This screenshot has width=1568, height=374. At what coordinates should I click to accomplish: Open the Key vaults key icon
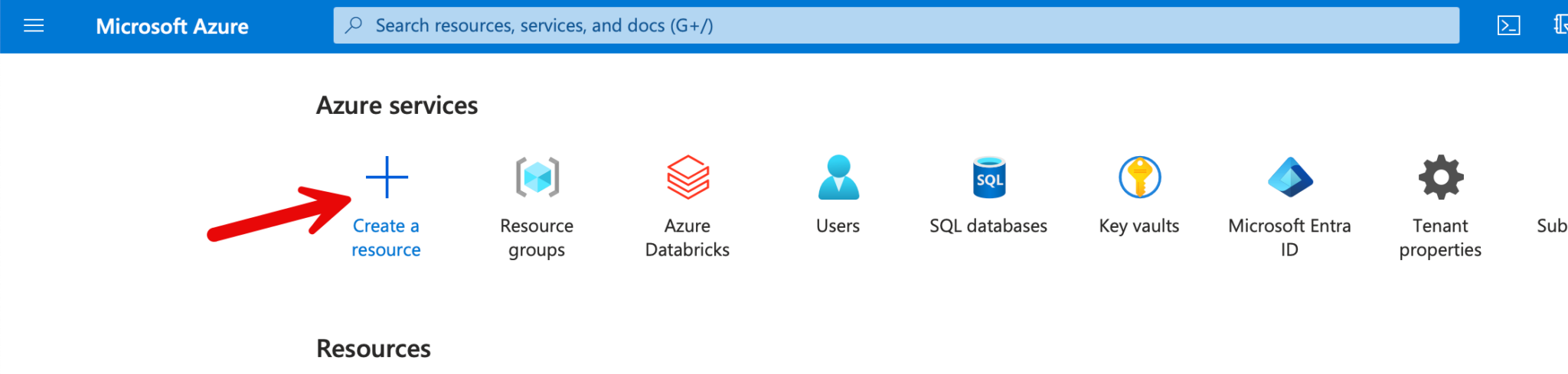1139,177
